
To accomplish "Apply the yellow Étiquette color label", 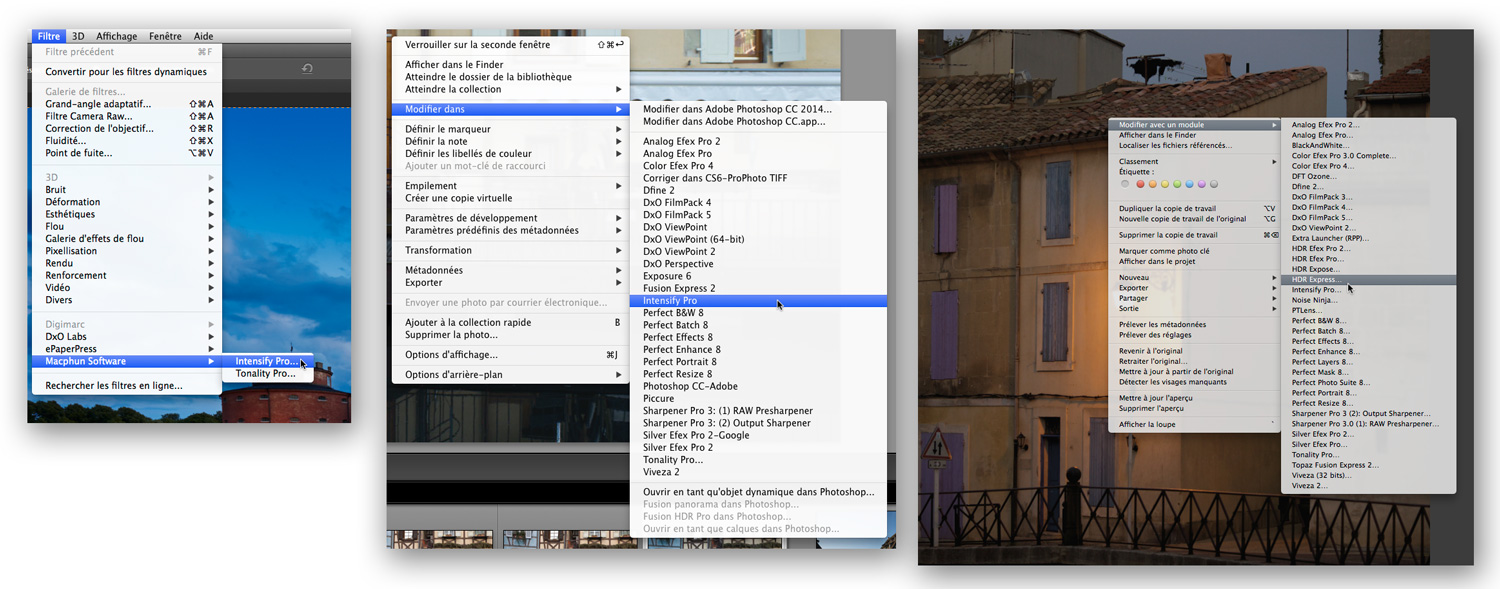I will [x=1165, y=184].
